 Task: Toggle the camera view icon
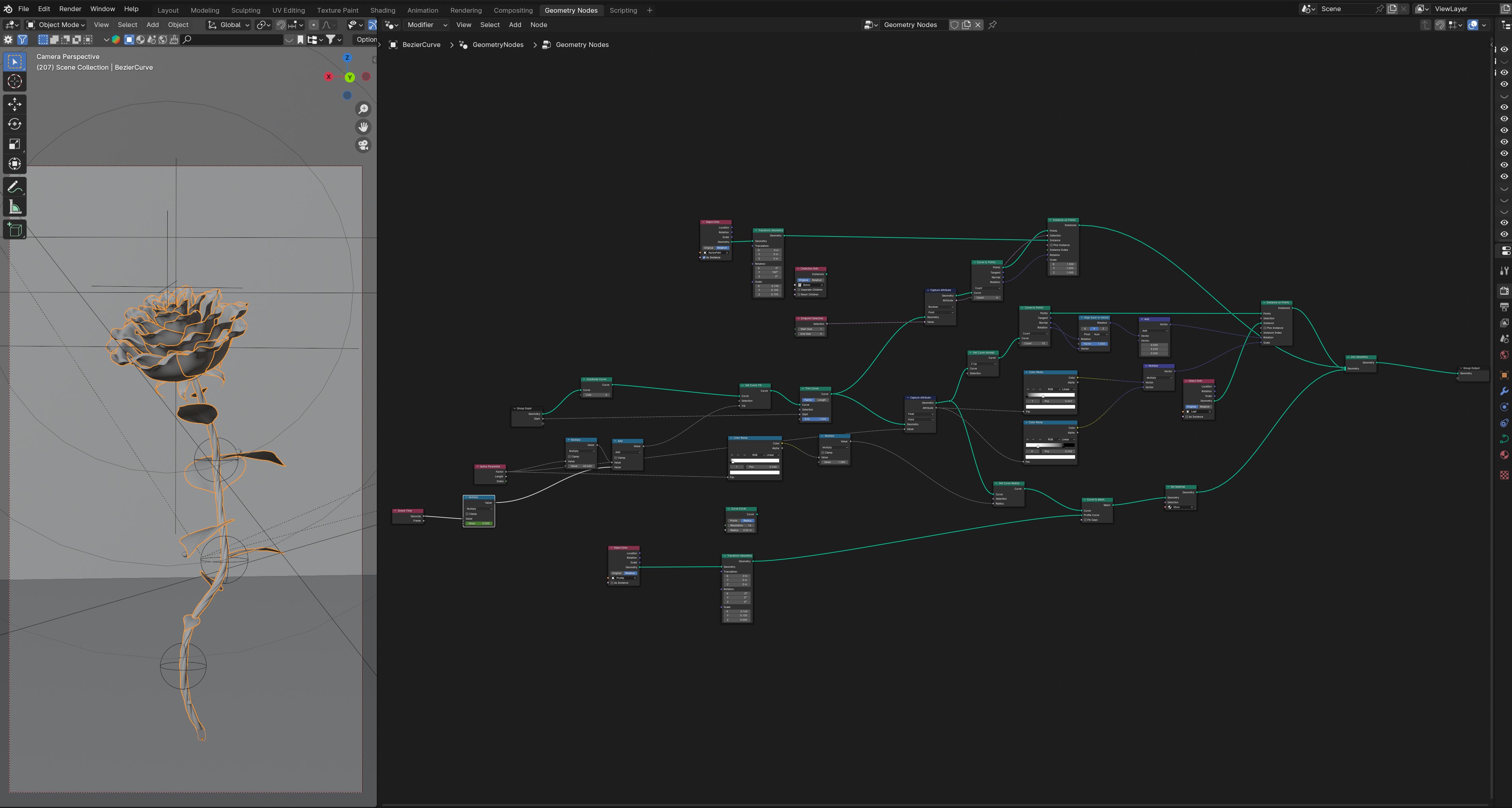(363, 145)
